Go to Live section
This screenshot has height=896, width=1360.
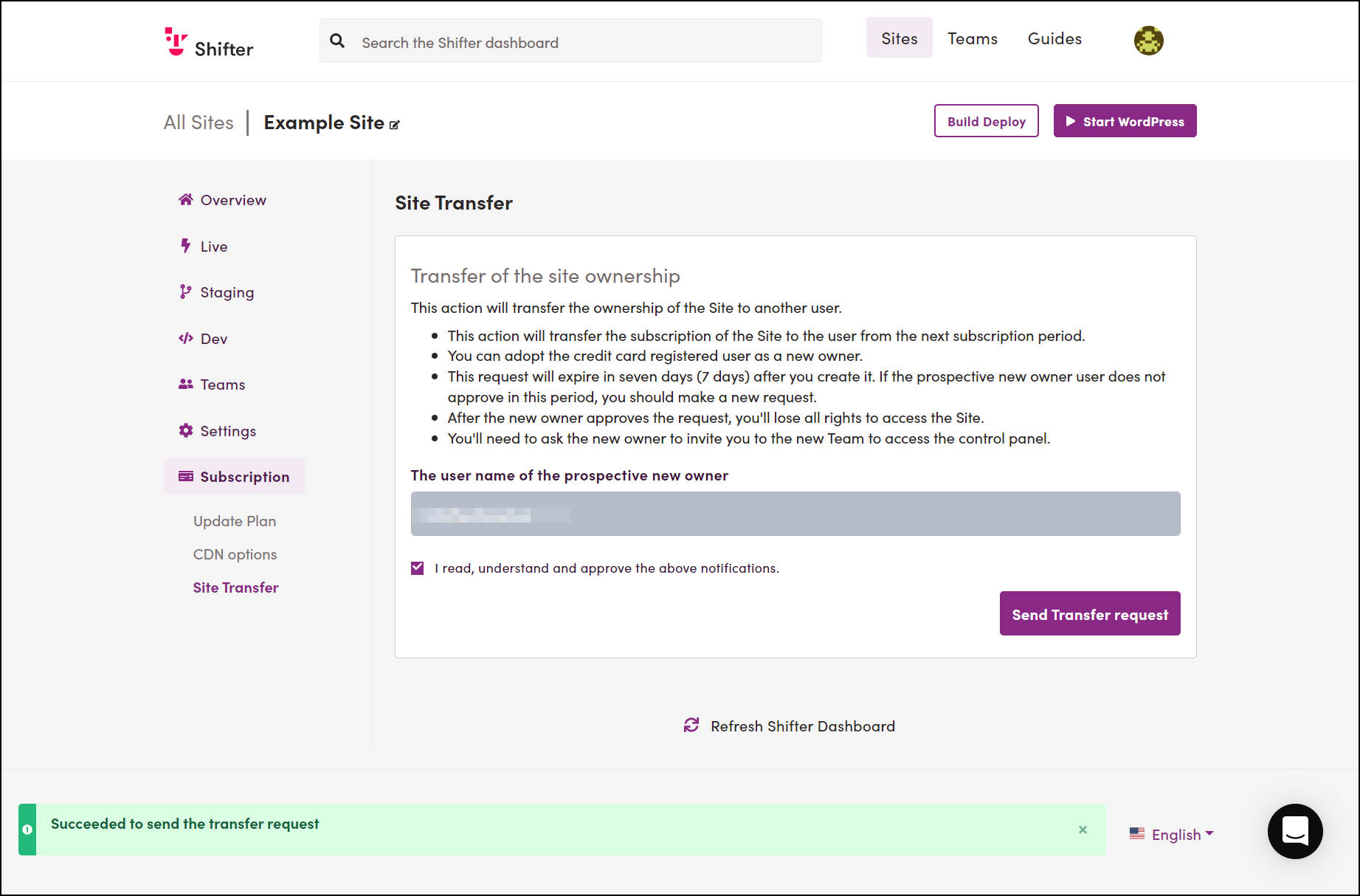pyautogui.click(x=204, y=246)
